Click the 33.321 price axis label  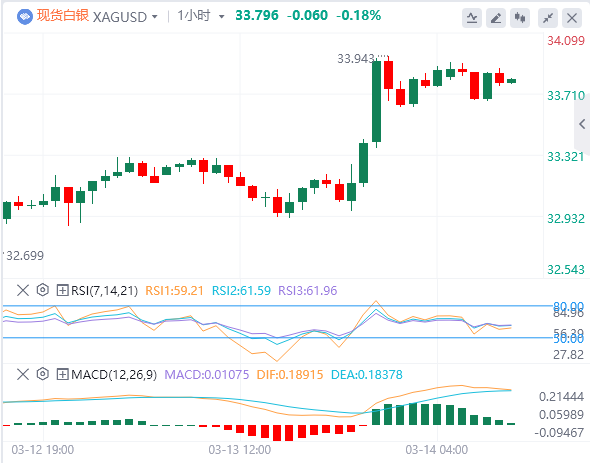click(x=566, y=157)
